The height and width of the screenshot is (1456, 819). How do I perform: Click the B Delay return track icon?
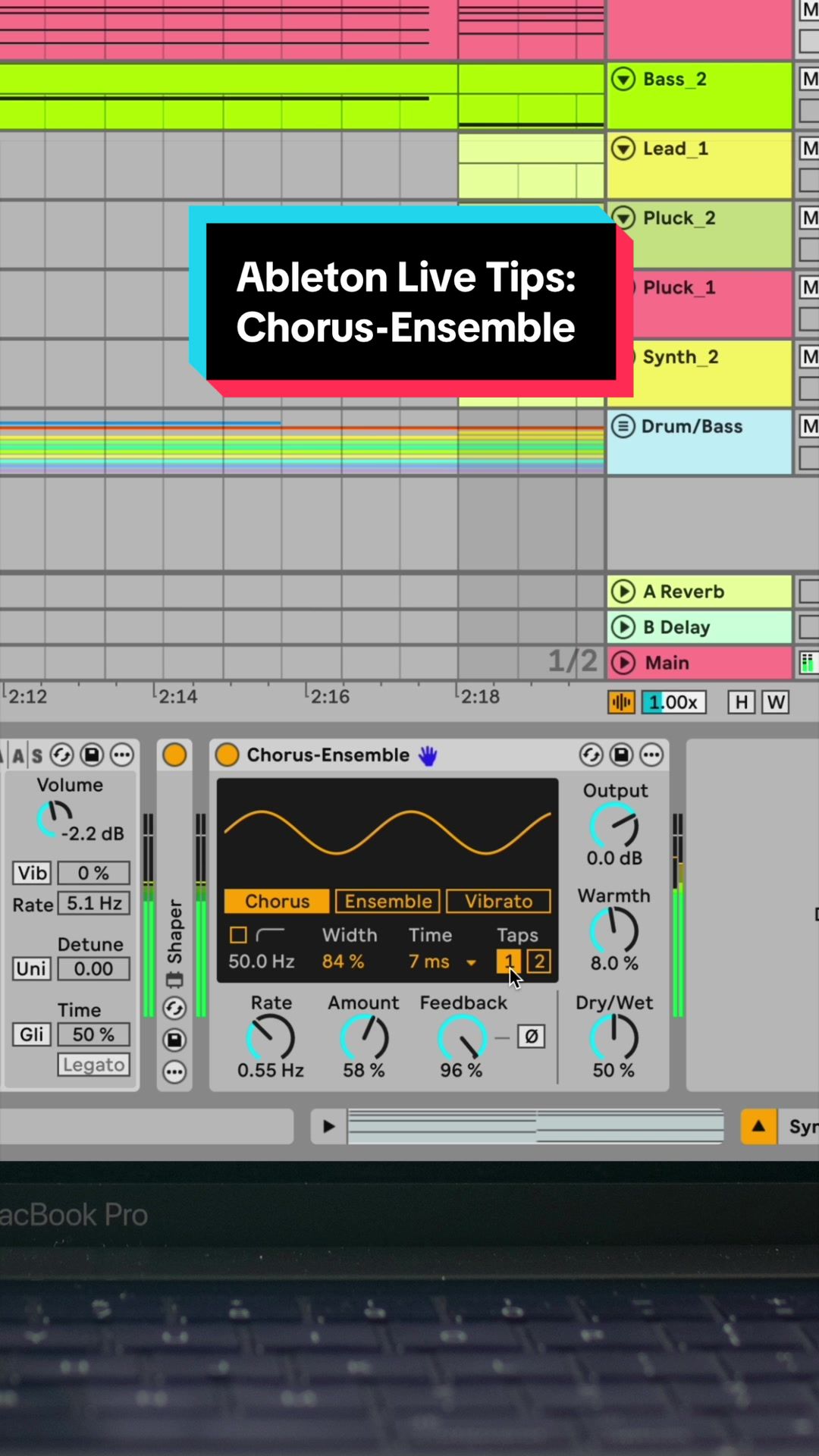[x=623, y=626]
